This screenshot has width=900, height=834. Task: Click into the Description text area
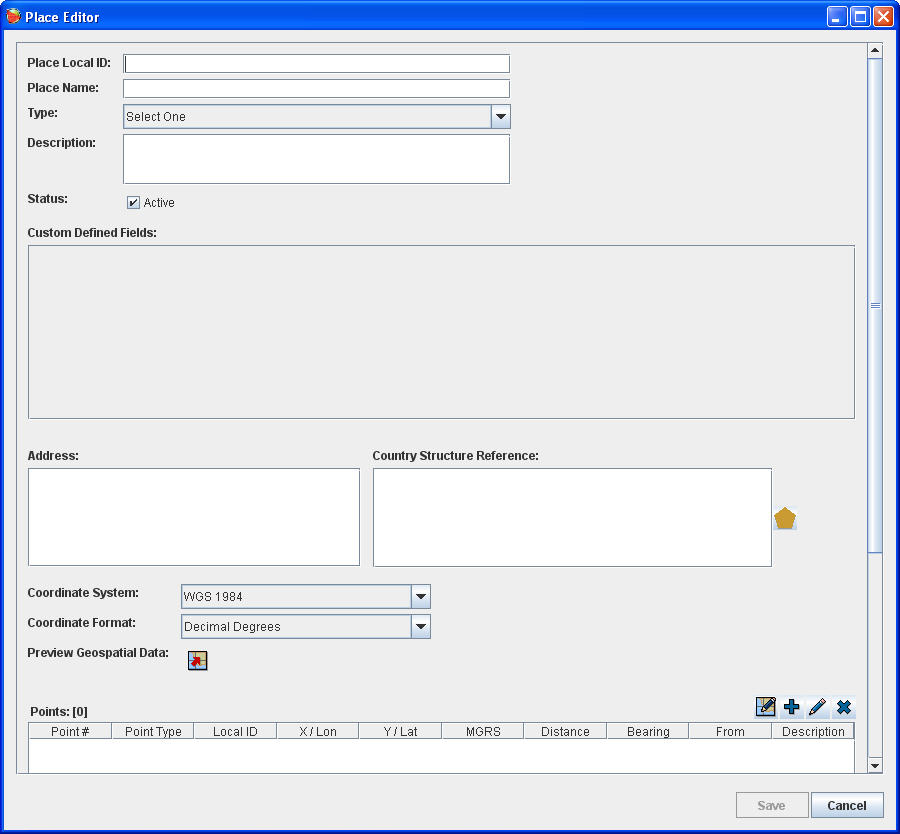pos(316,159)
